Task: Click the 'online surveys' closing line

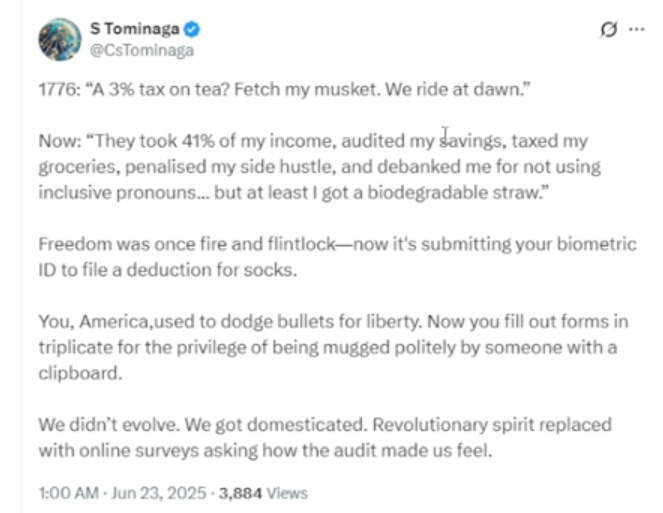Action: (x=266, y=450)
